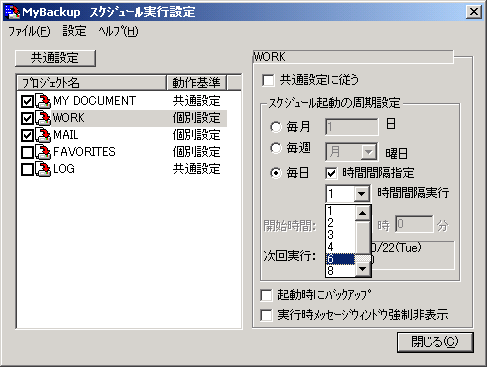Click dropdown list scroll down arrow
Screen dimensions: 487x367
(x=363, y=269)
